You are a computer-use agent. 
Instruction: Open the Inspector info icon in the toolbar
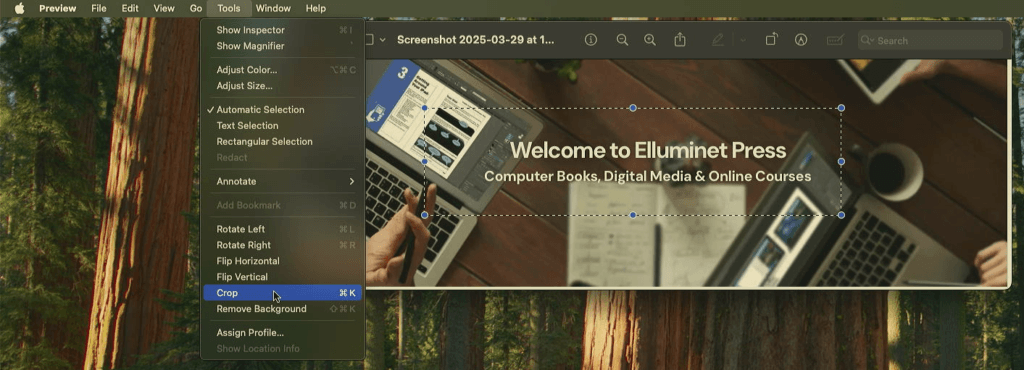point(591,40)
